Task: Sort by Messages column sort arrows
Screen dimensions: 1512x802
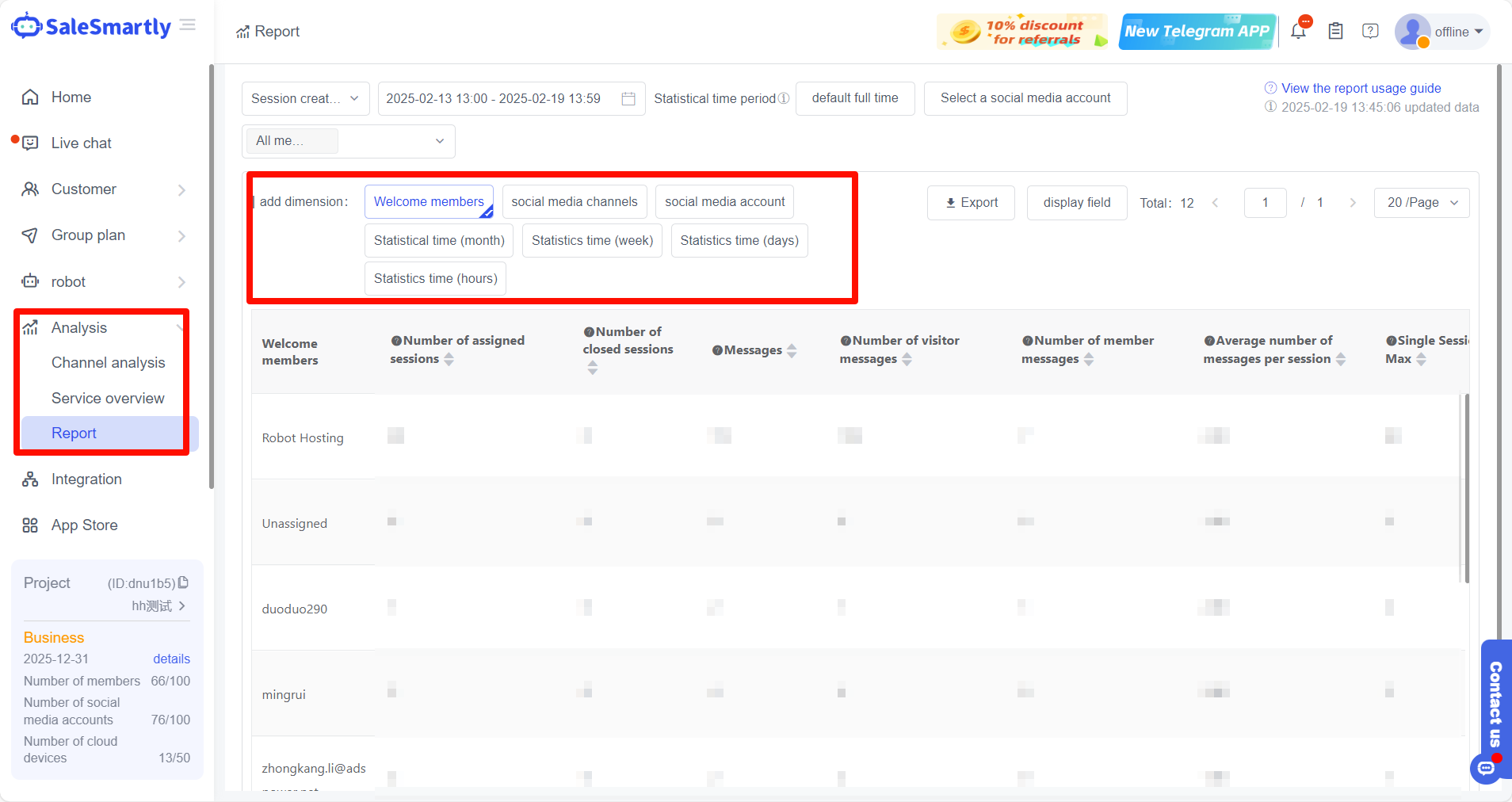Action: (x=792, y=350)
